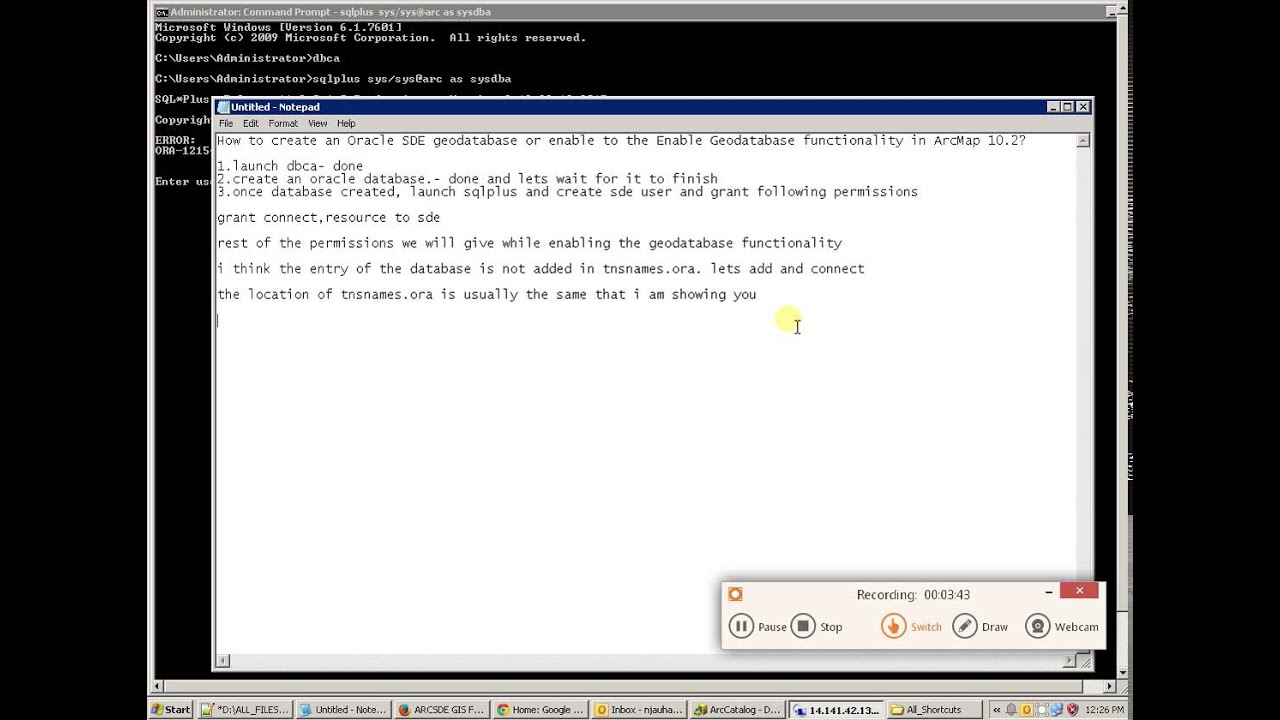Click the red shield tray icon

point(1073,710)
